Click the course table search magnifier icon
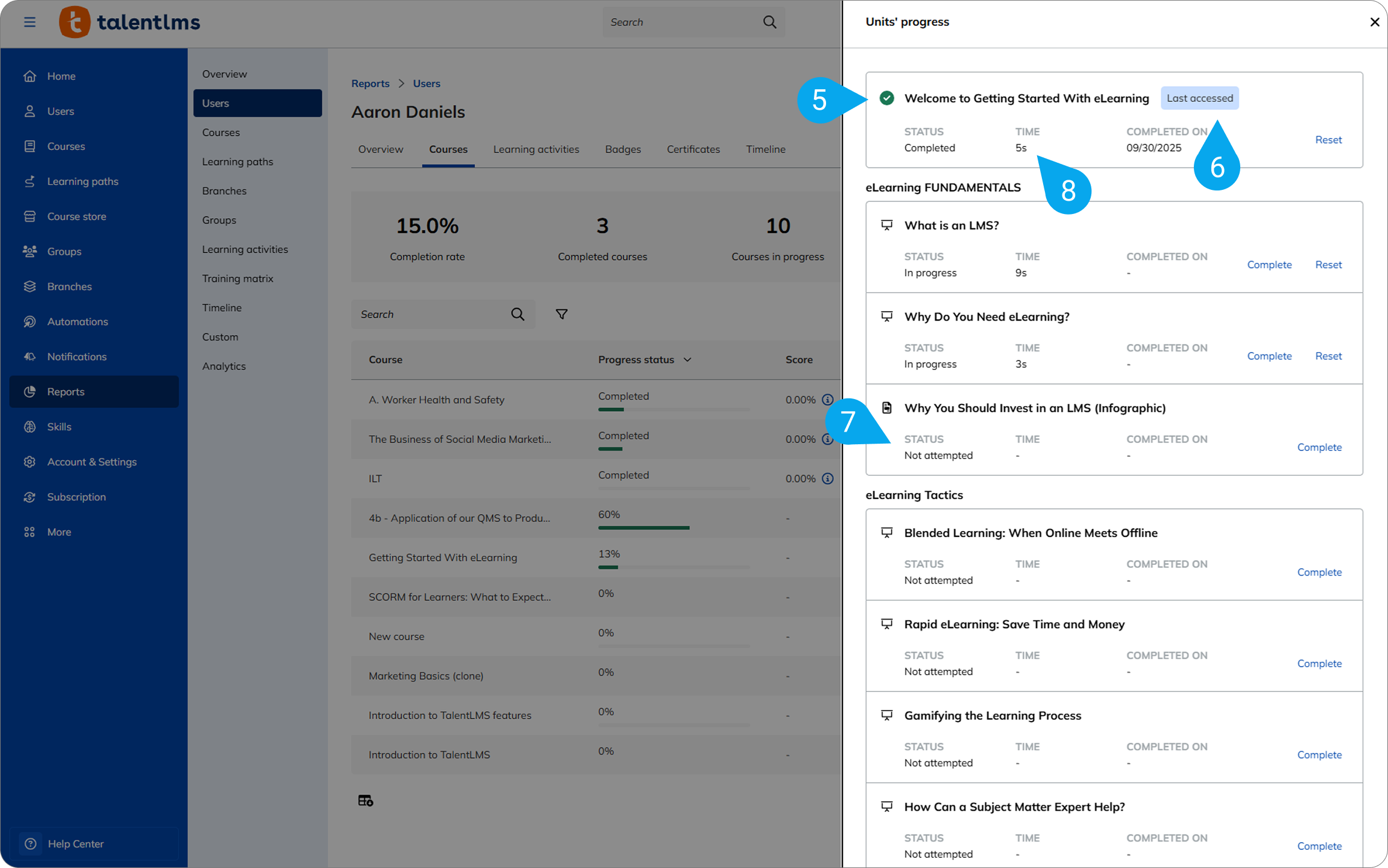 [517, 314]
